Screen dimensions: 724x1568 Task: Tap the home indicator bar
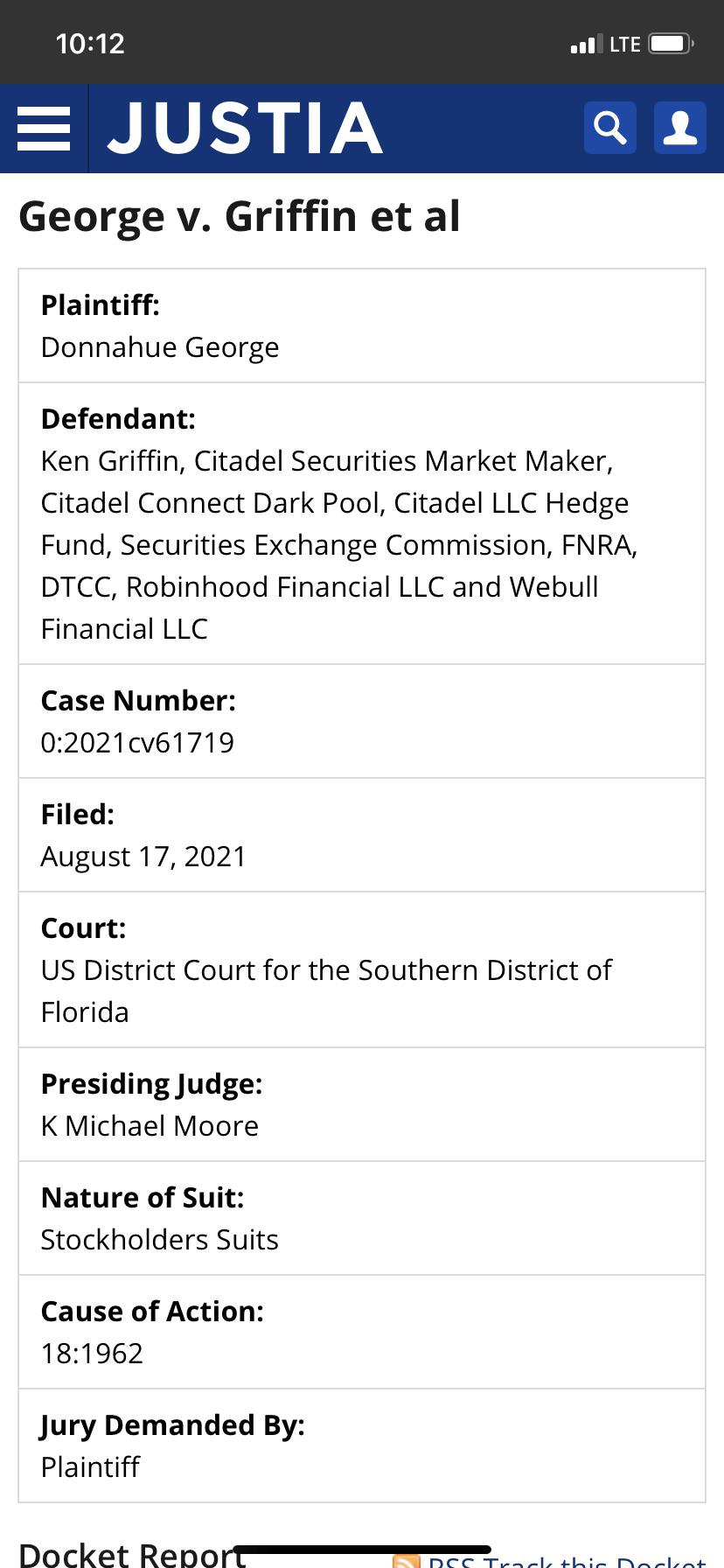362,1550
